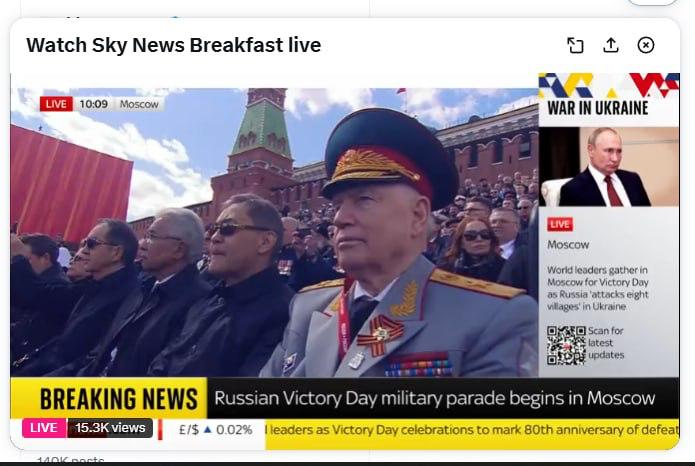Select the Putin thumbnail in side panel
Screen dimensions: 695x466
tap(609, 167)
